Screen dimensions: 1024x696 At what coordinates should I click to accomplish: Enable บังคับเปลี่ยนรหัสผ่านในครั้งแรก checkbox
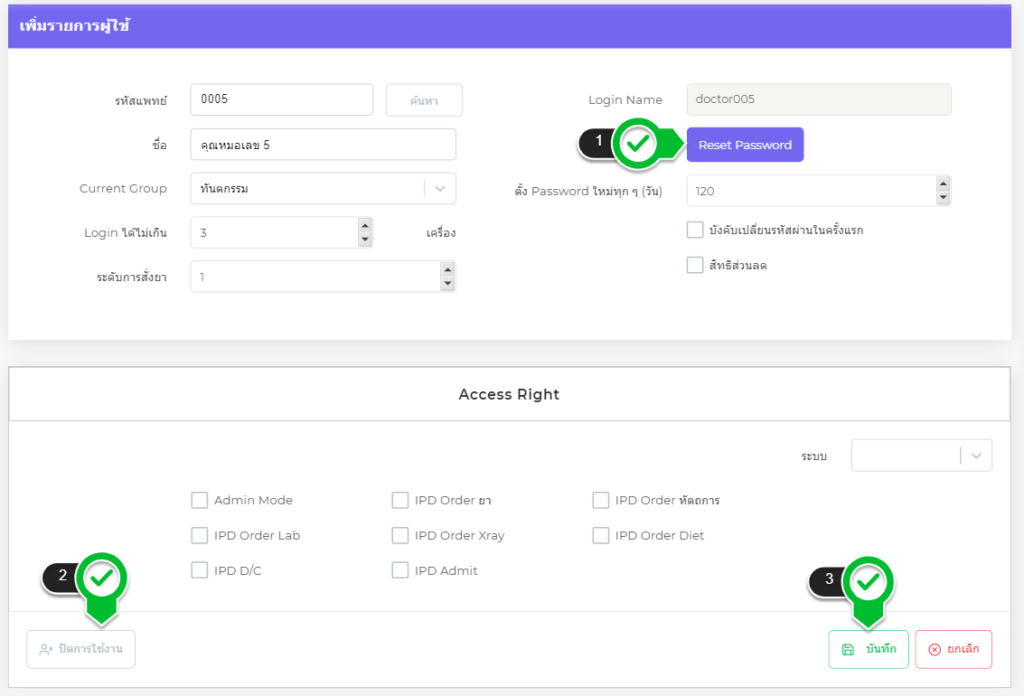click(695, 230)
